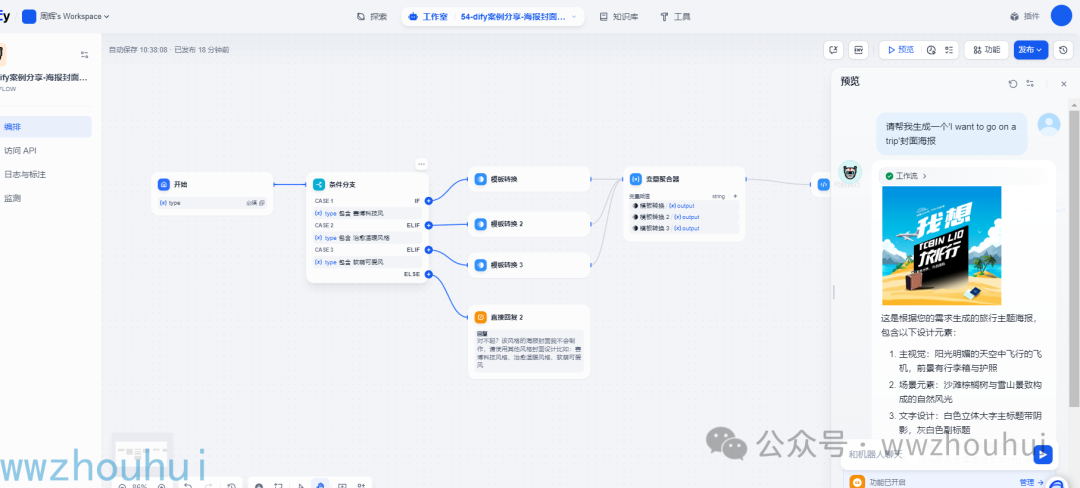Click the app settings sliders icon in sidebar
1080x488 pixels.
(x=85, y=54)
